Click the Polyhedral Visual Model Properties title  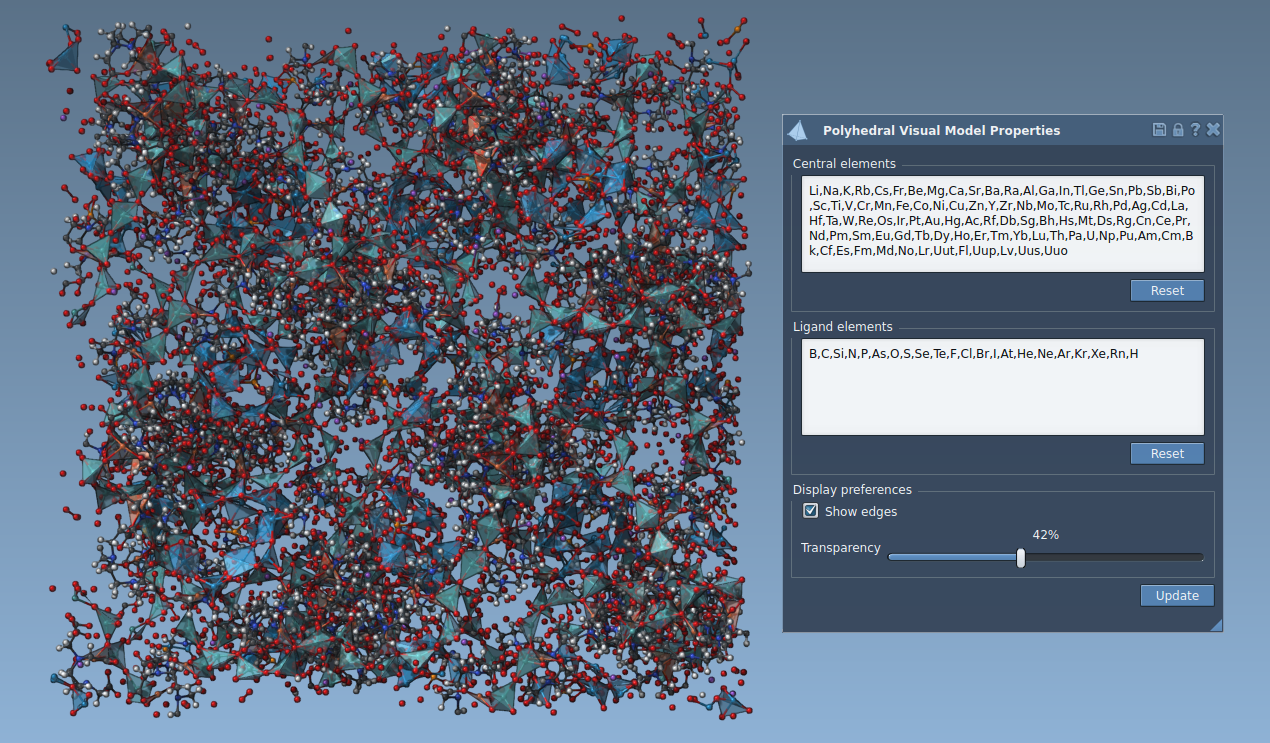click(941, 131)
